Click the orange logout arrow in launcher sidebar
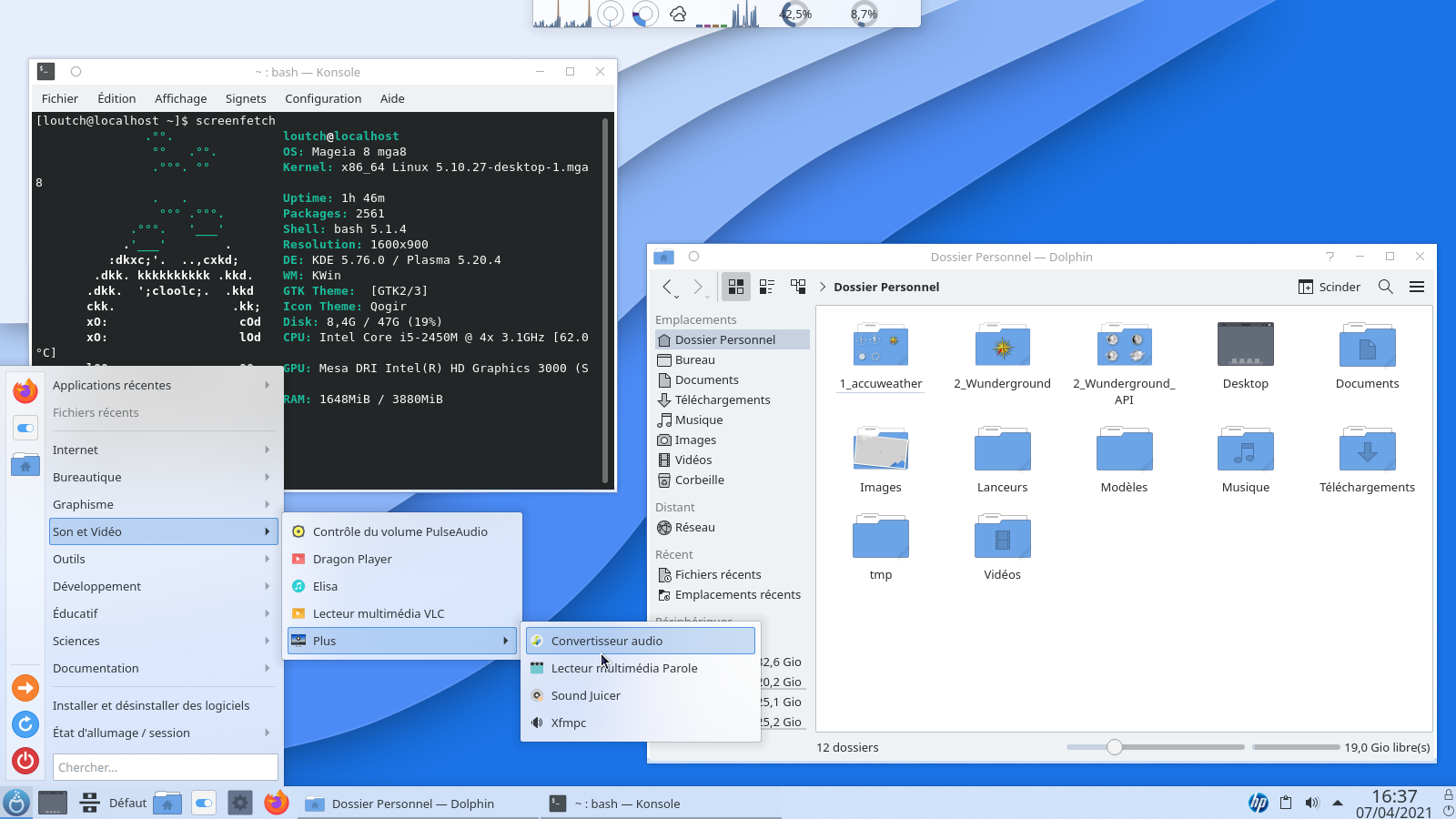The image size is (1456, 819). 25,688
